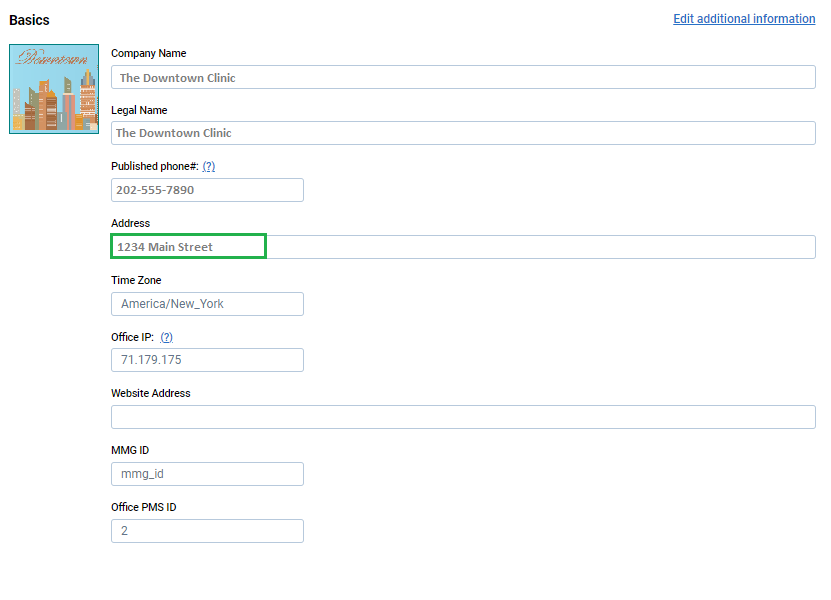
Task: Select the Published phone number field
Action: click(x=207, y=190)
